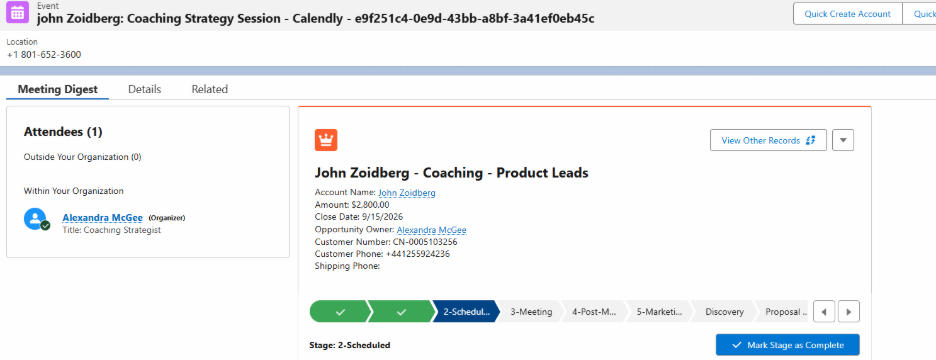Select the 3-Meeting stage in path

coord(531,312)
